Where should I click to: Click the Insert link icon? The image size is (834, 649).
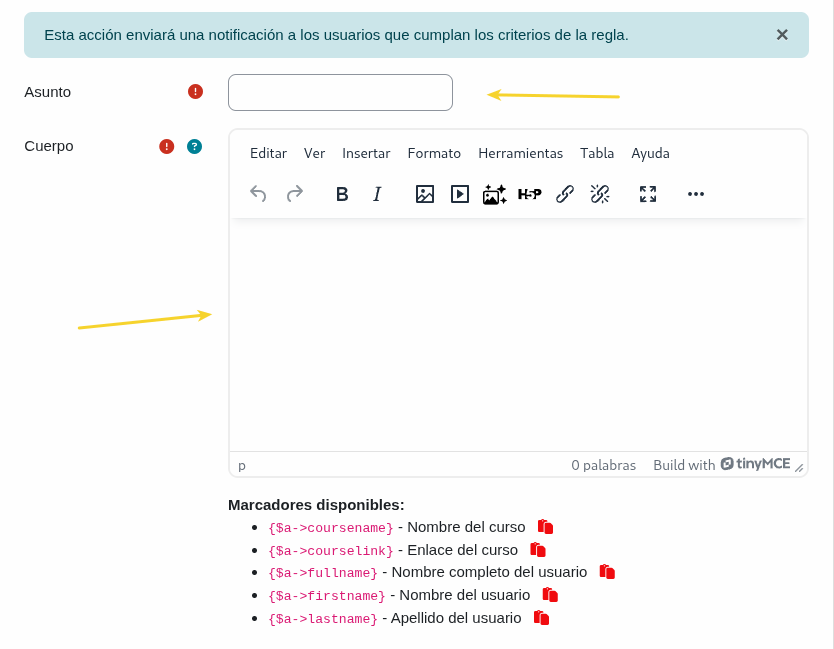(x=564, y=194)
